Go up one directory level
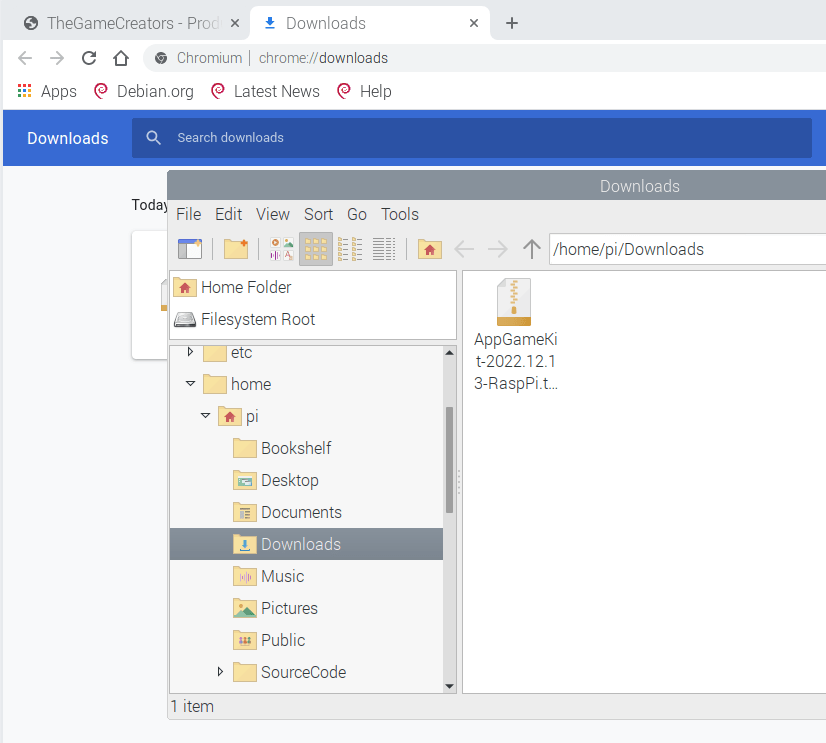The width and height of the screenshot is (826, 743). click(x=531, y=249)
